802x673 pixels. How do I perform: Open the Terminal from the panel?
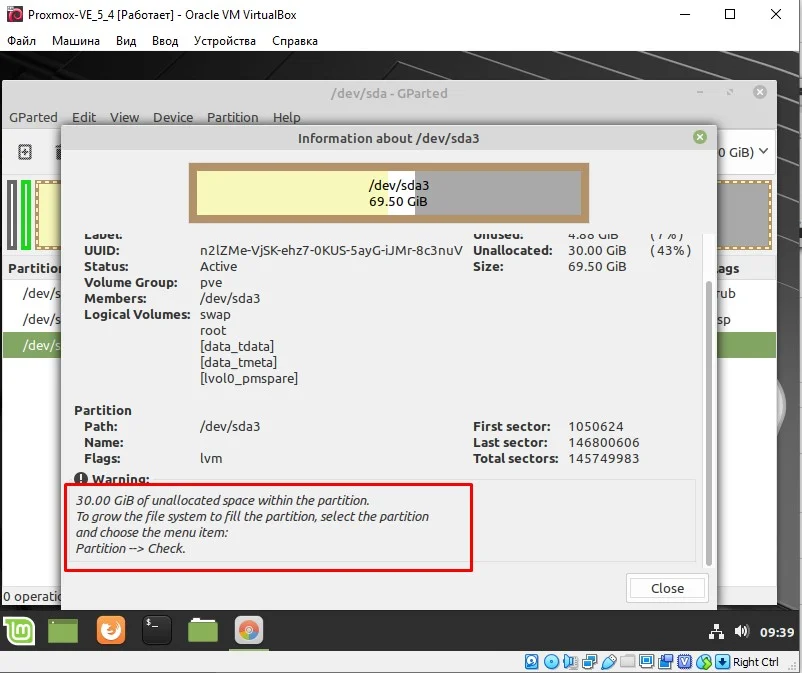(157, 630)
